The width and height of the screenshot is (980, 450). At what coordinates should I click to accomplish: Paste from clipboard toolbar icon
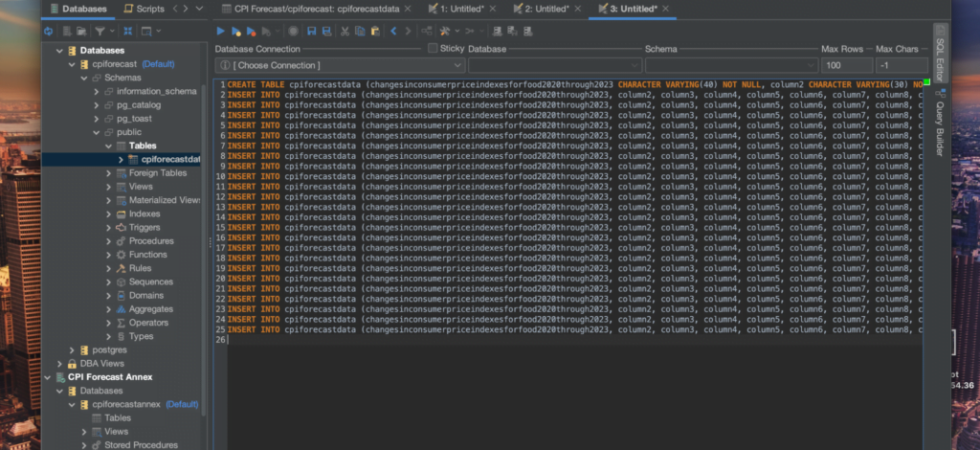tap(375, 31)
